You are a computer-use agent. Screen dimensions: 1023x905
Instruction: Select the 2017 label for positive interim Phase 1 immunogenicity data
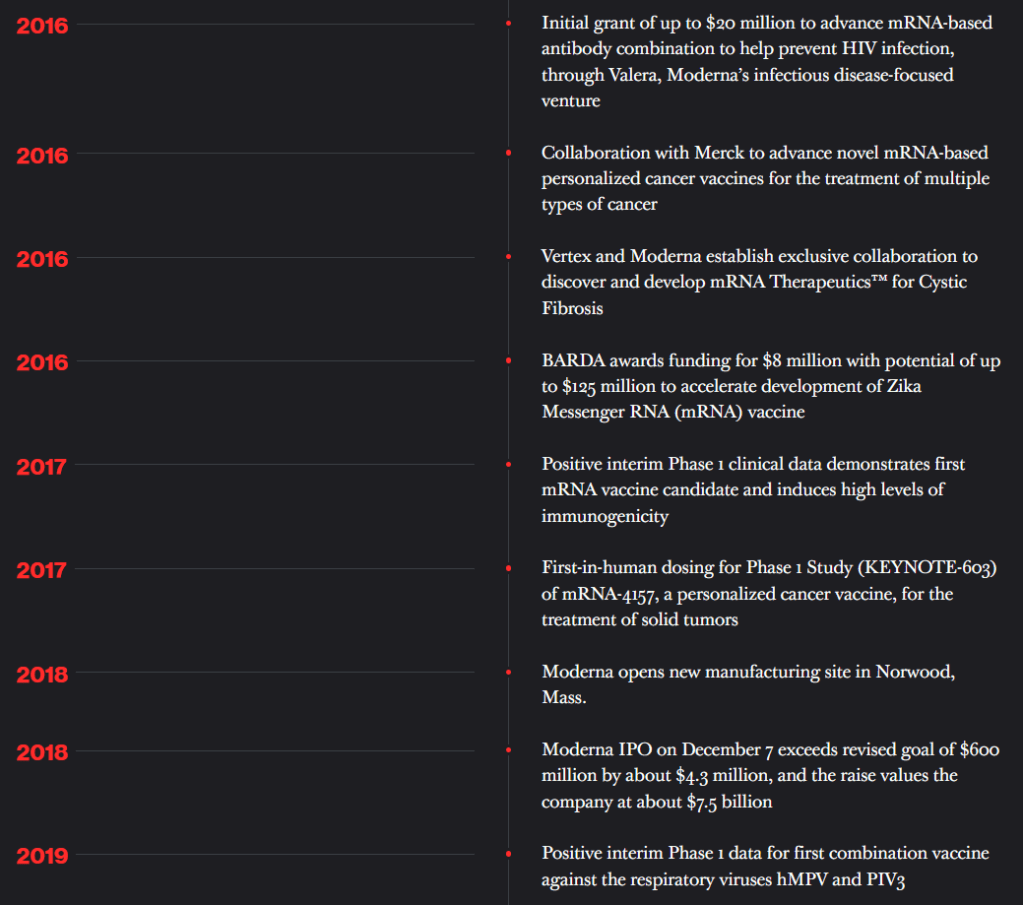(42, 466)
